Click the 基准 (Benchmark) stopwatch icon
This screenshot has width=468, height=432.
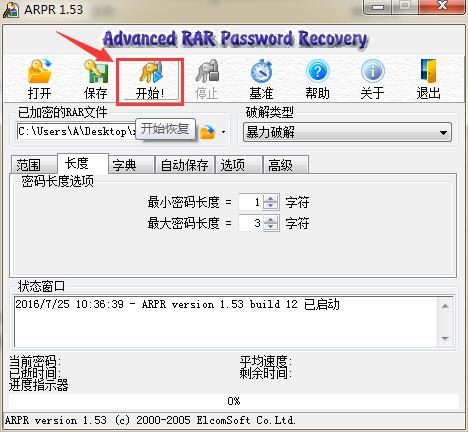pyautogui.click(x=262, y=79)
